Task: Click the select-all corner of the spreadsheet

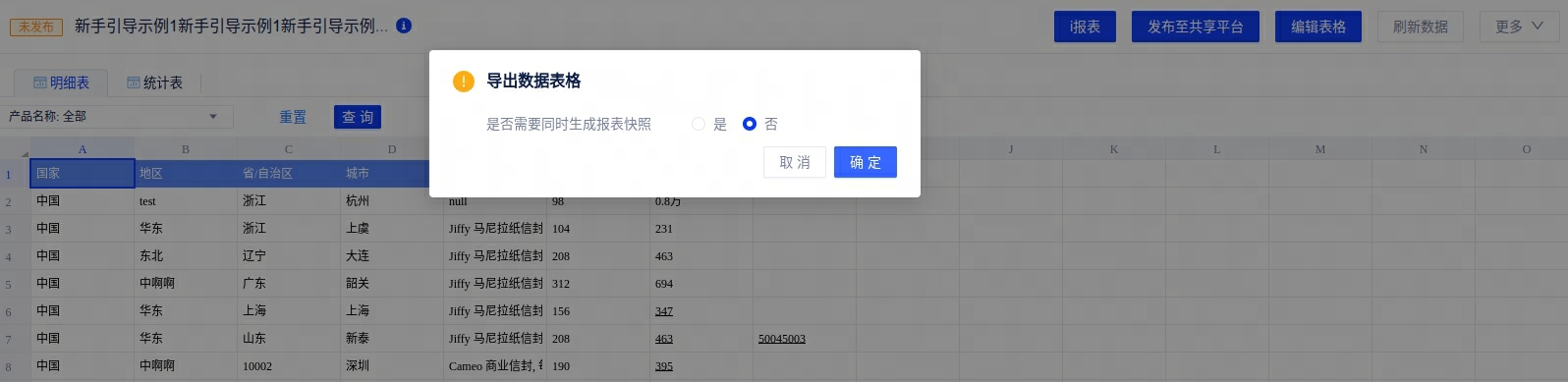Action: point(15,149)
